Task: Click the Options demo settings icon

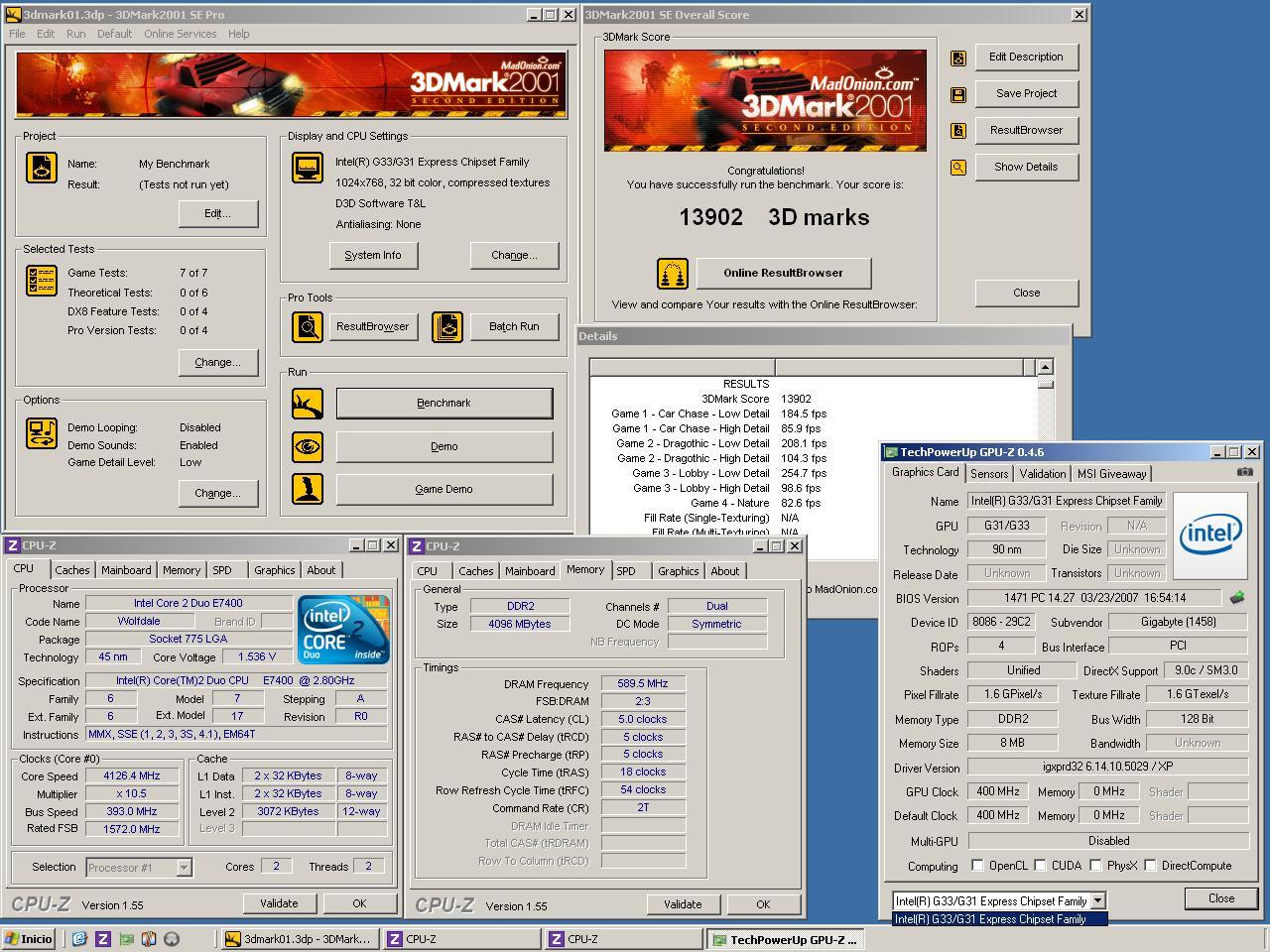Action: tap(42, 433)
